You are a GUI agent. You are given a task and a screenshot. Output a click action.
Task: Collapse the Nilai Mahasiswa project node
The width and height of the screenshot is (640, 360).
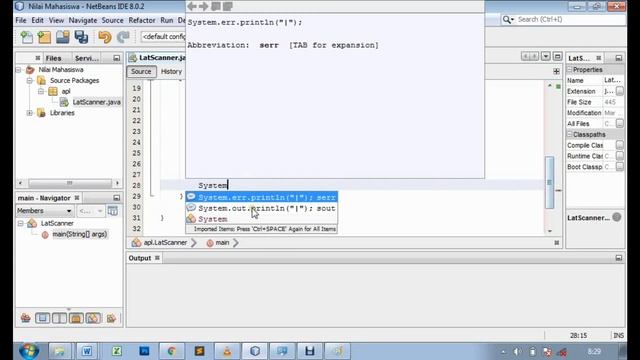18,70
